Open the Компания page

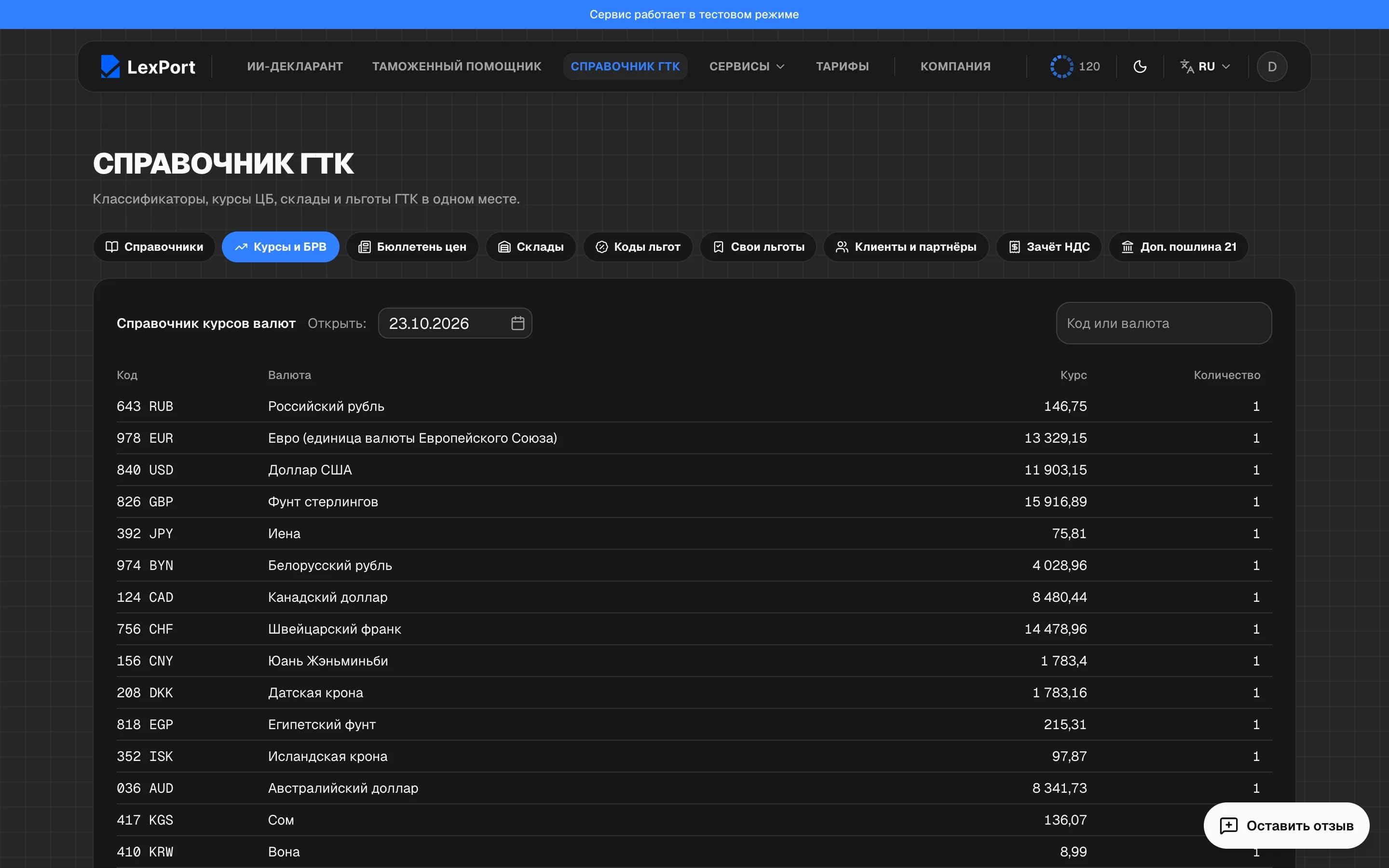[955, 67]
